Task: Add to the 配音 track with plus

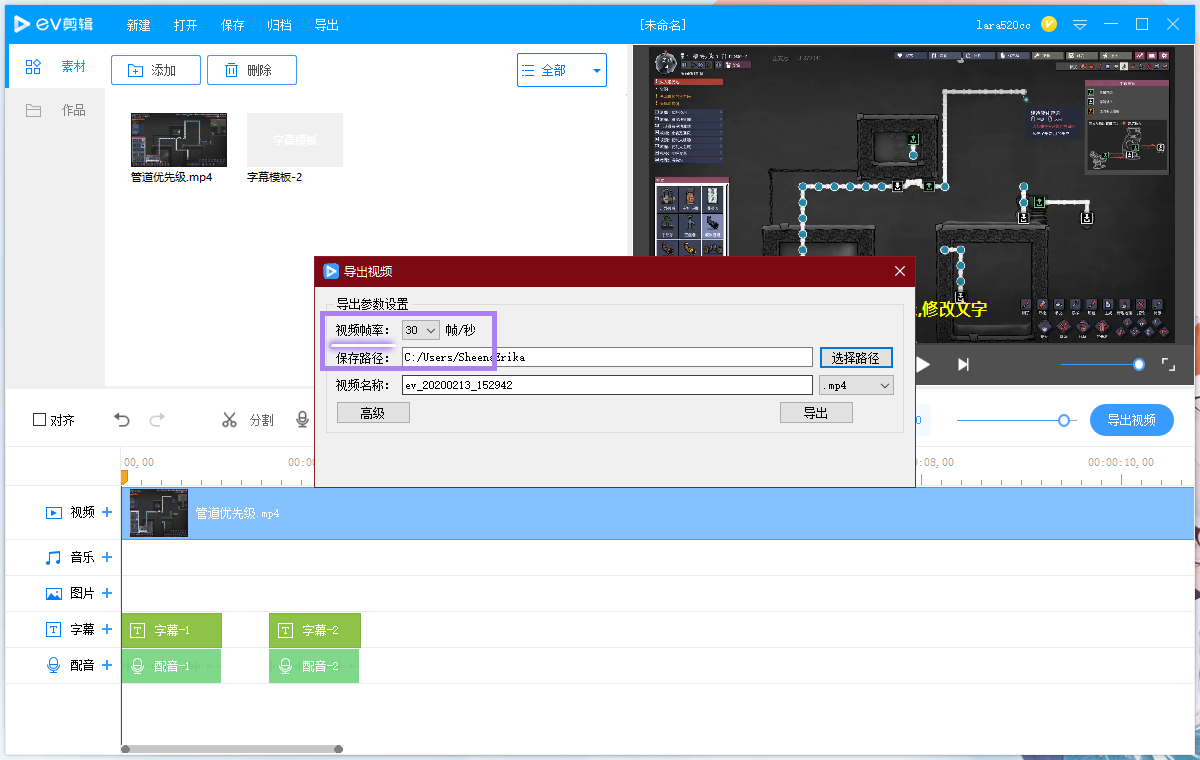Action: click(x=107, y=665)
